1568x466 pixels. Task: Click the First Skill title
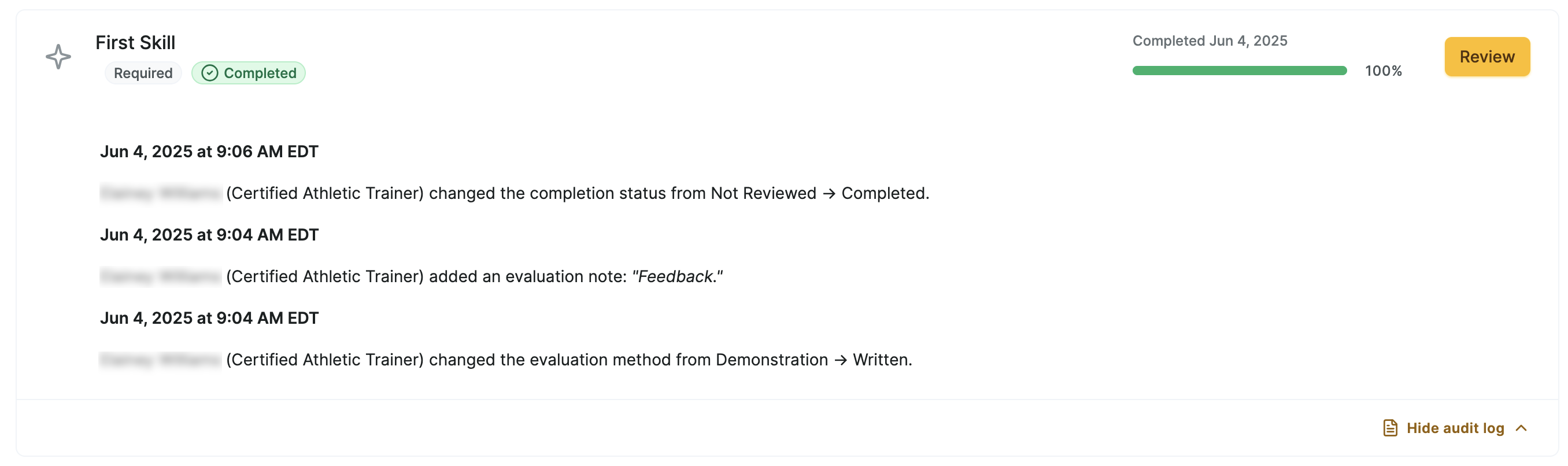point(135,43)
